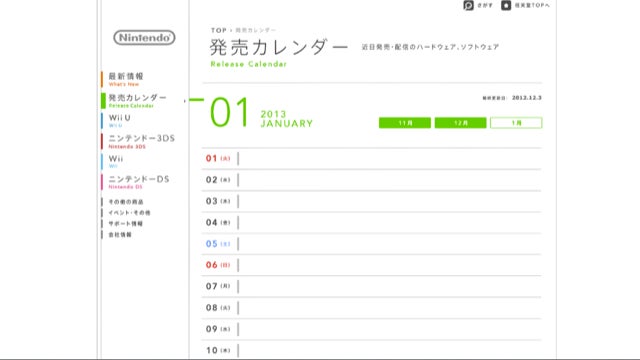Click the TOP page icon in header
The width and height of the screenshot is (640, 360).
506,5
